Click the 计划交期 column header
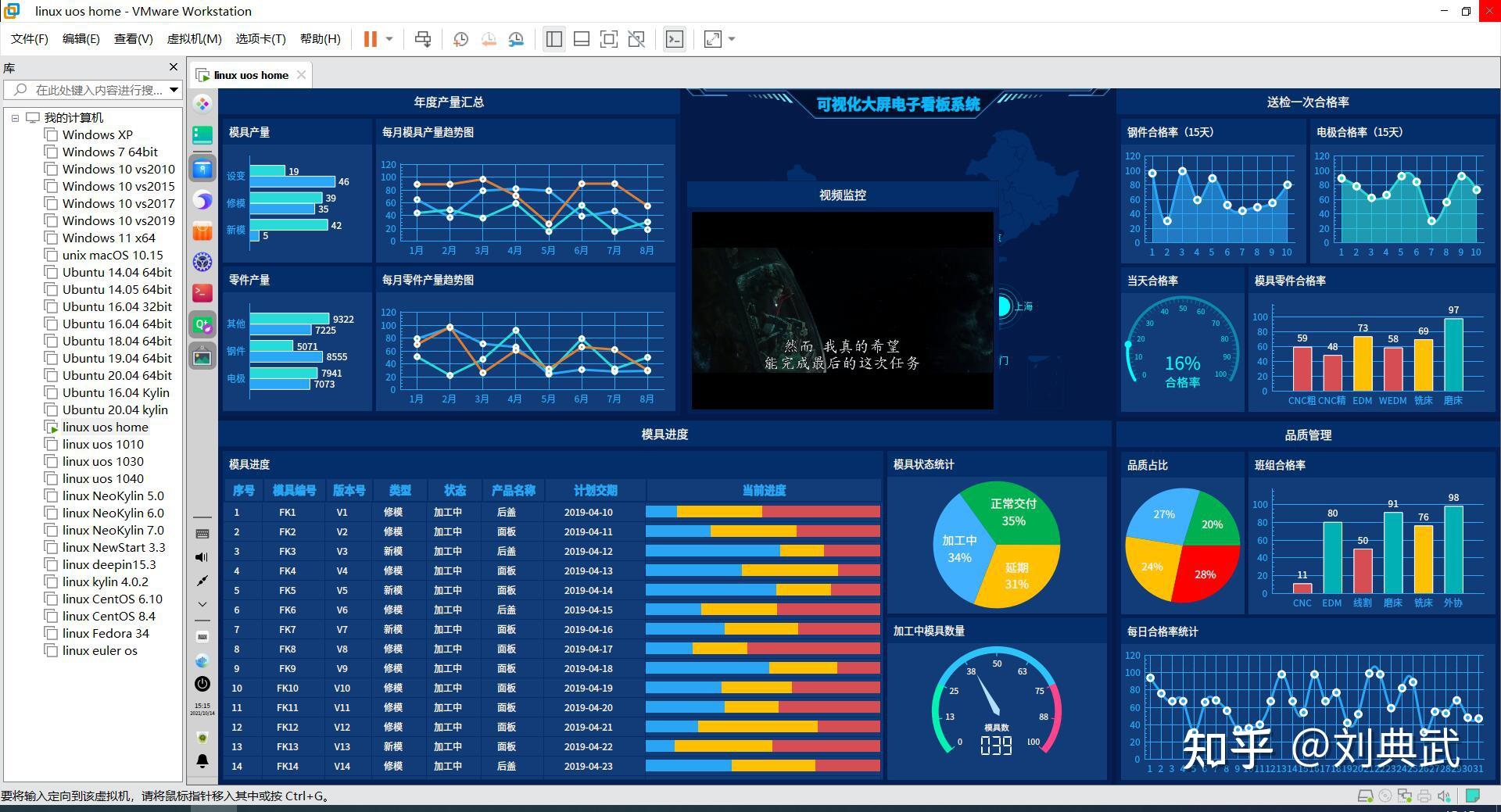 pyautogui.click(x=596, y=491)
